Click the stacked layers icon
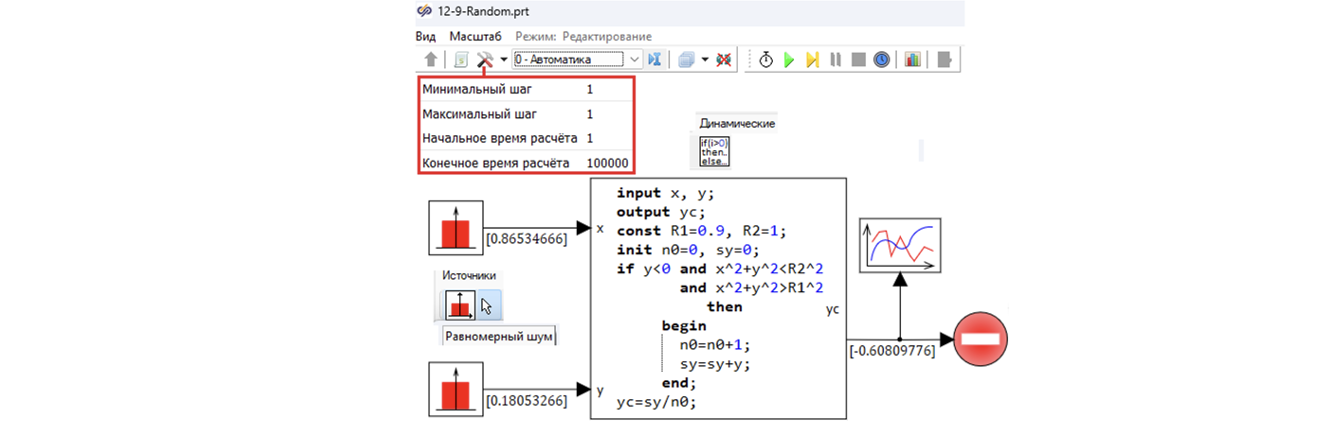This screenshot has height=434, width=1342. click(x=686, y=59)
